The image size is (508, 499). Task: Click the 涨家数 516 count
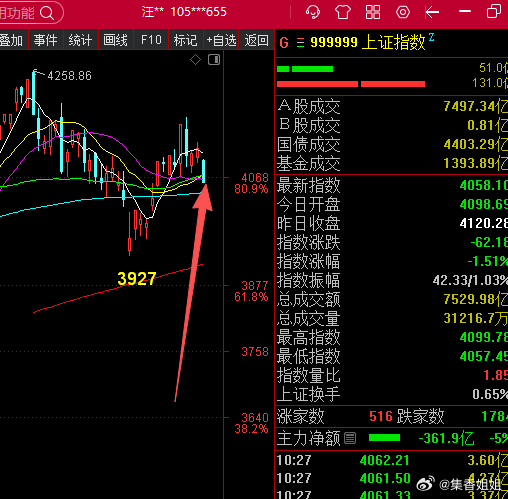pyautogui.click(x=381, y=416)
